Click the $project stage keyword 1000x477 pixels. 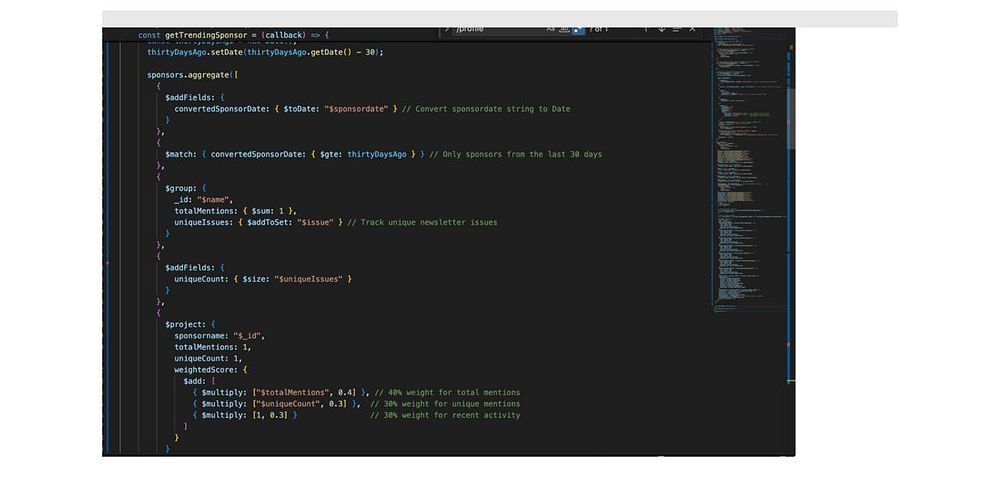[x=186, y=324]
